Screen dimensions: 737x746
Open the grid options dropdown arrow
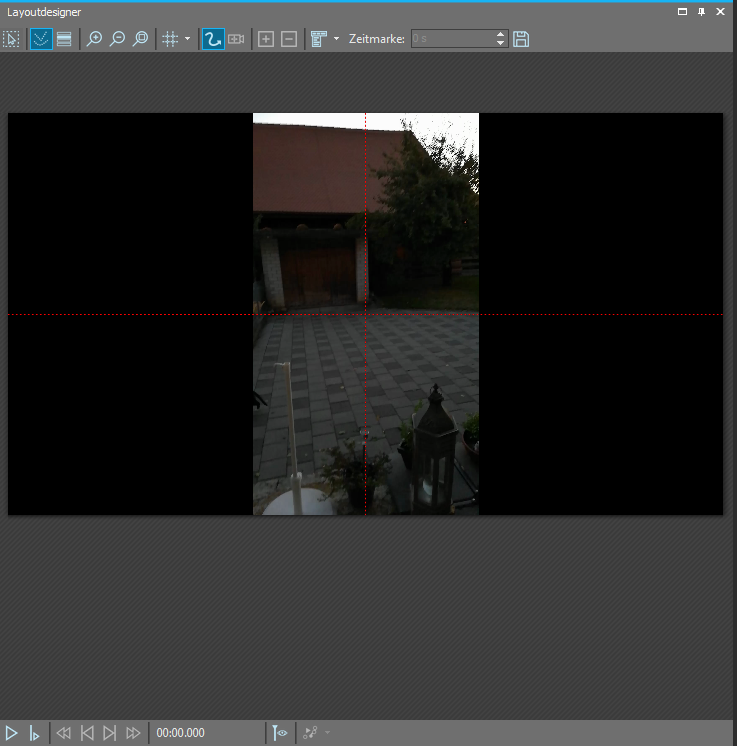pyautogui.click(x=187, y=39)
